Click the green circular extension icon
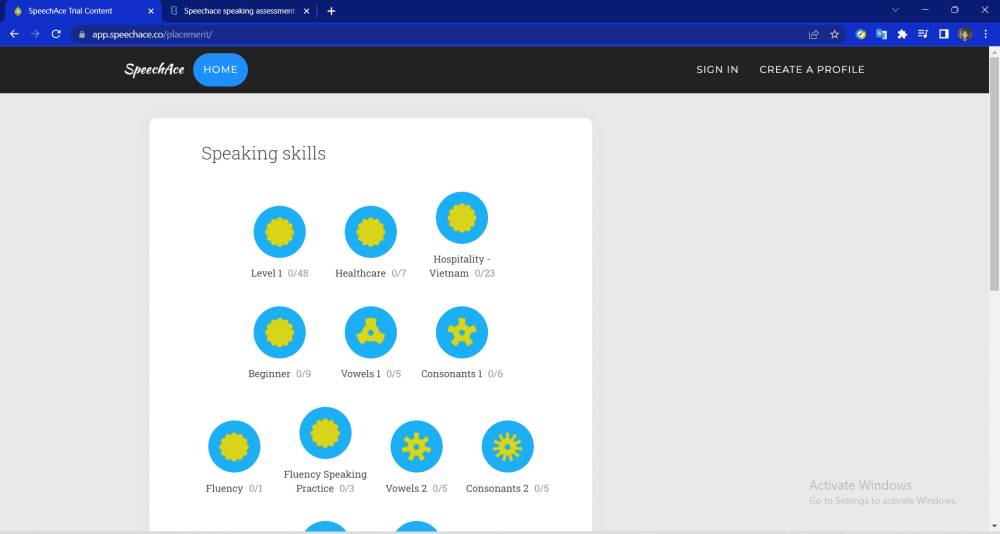Image resolution: width=1000 pixels, height=534 pixels. click(861, 34)
